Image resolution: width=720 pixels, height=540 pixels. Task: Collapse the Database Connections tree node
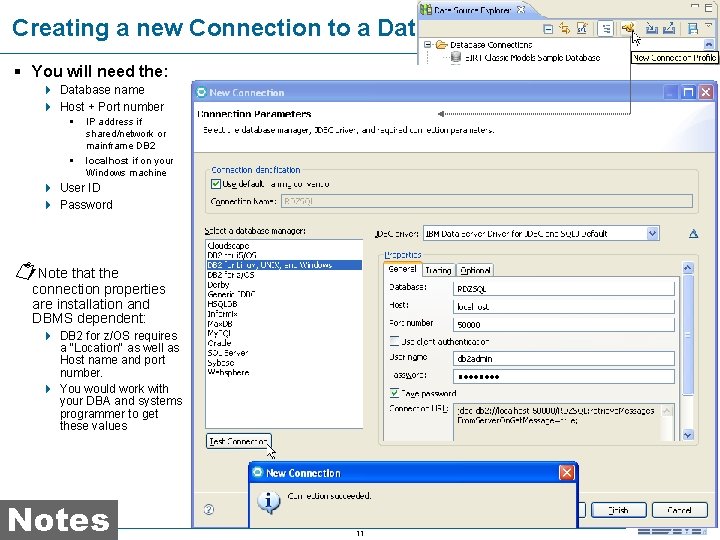[x=428, y=45]
